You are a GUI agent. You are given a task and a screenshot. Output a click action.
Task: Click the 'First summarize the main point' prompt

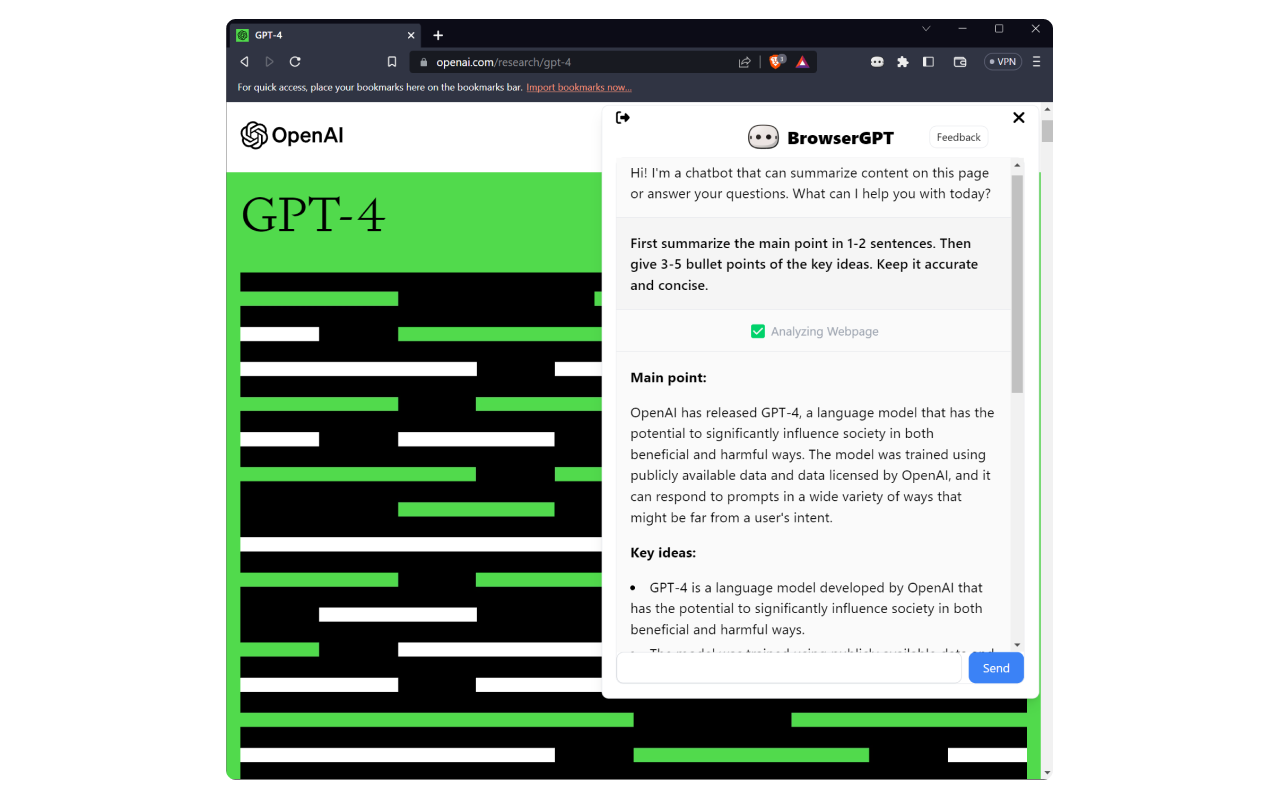[804, 264]
